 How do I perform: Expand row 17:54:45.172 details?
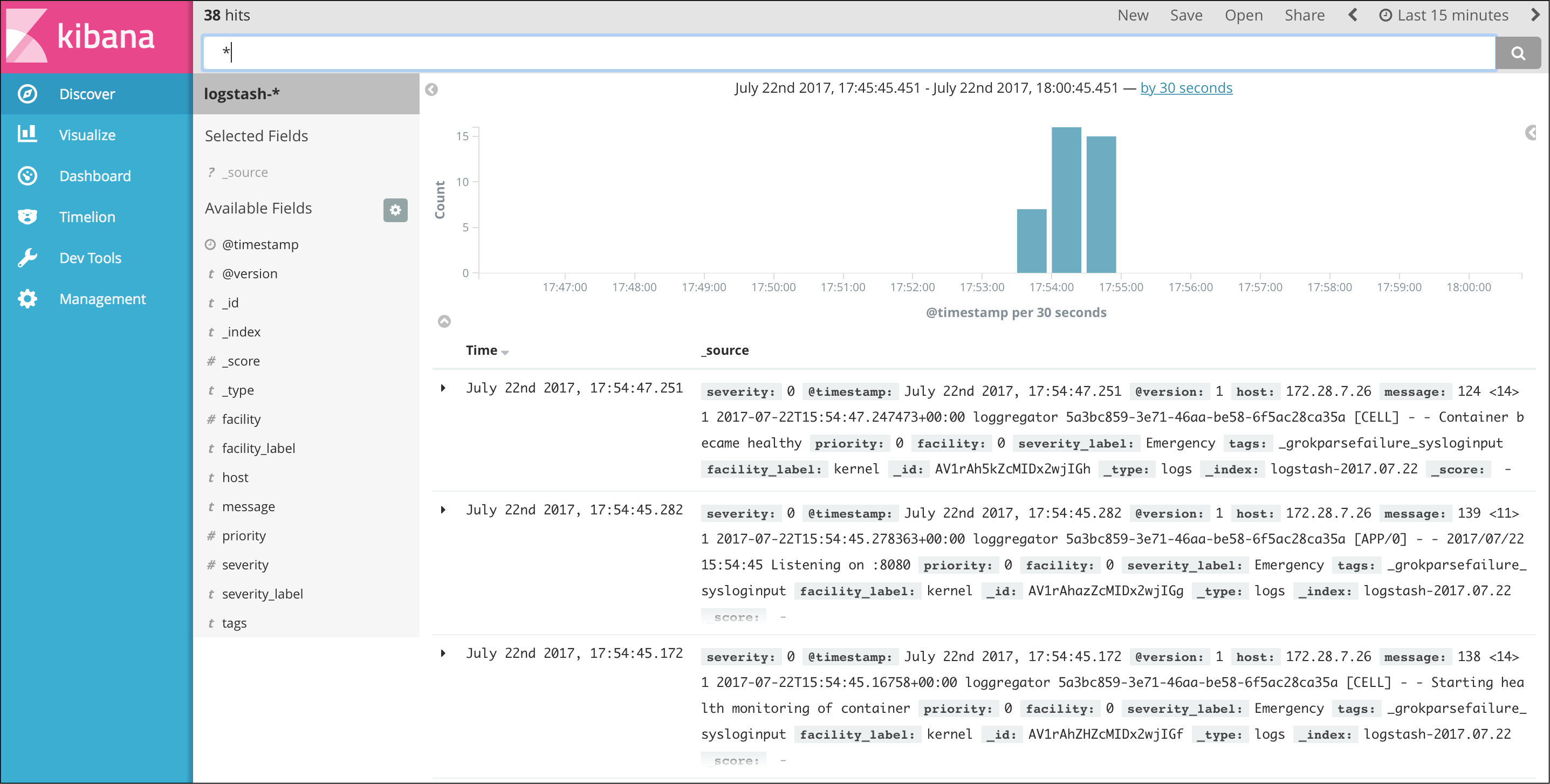(443, 654)
